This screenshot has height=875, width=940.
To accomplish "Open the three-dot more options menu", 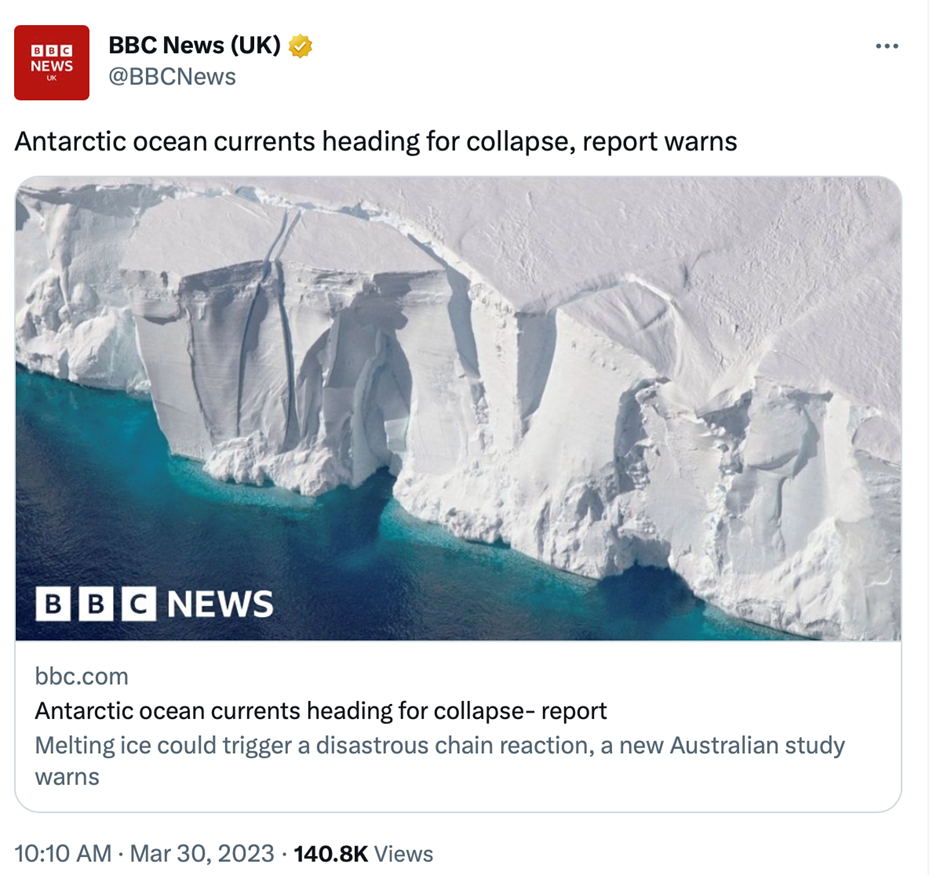I will 886,47.
